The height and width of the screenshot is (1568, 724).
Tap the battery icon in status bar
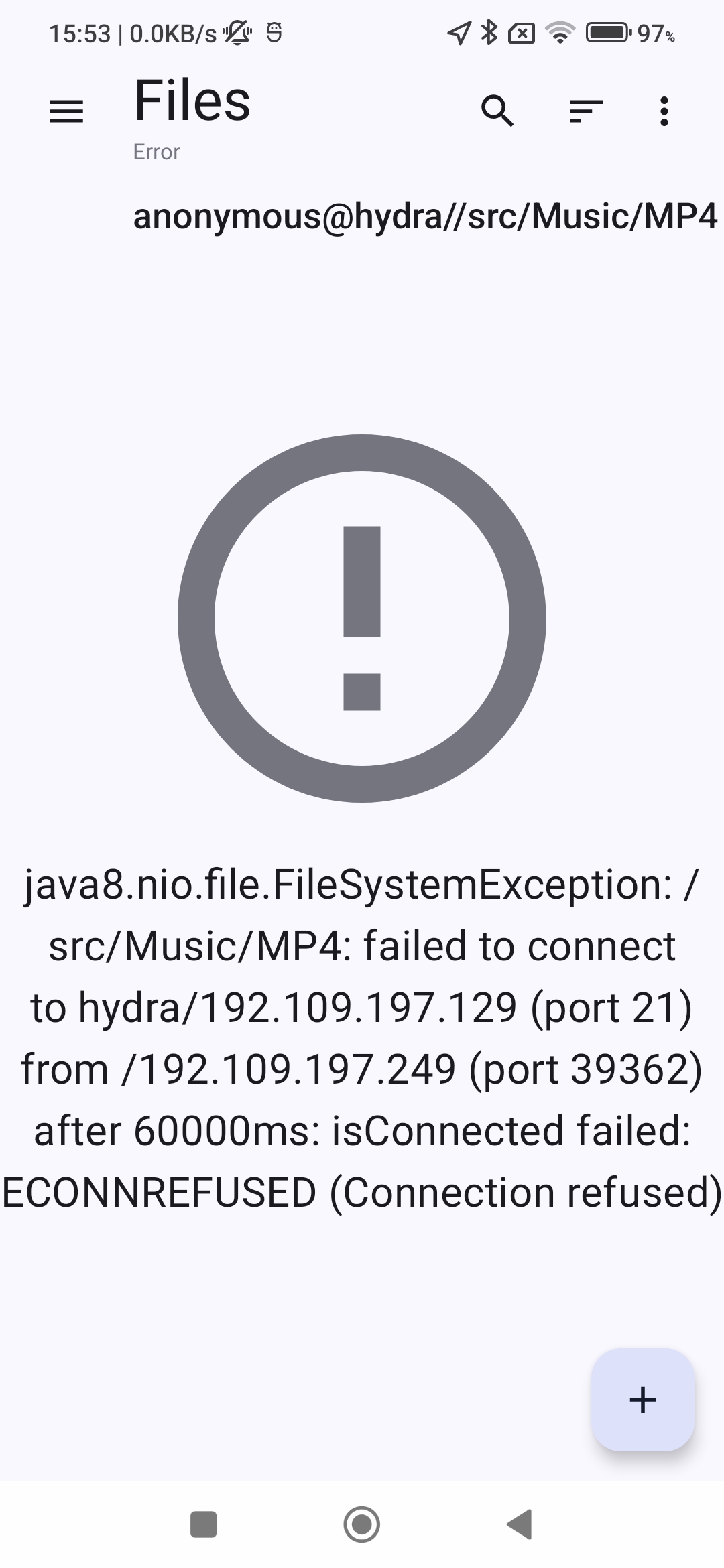point(607,32)
